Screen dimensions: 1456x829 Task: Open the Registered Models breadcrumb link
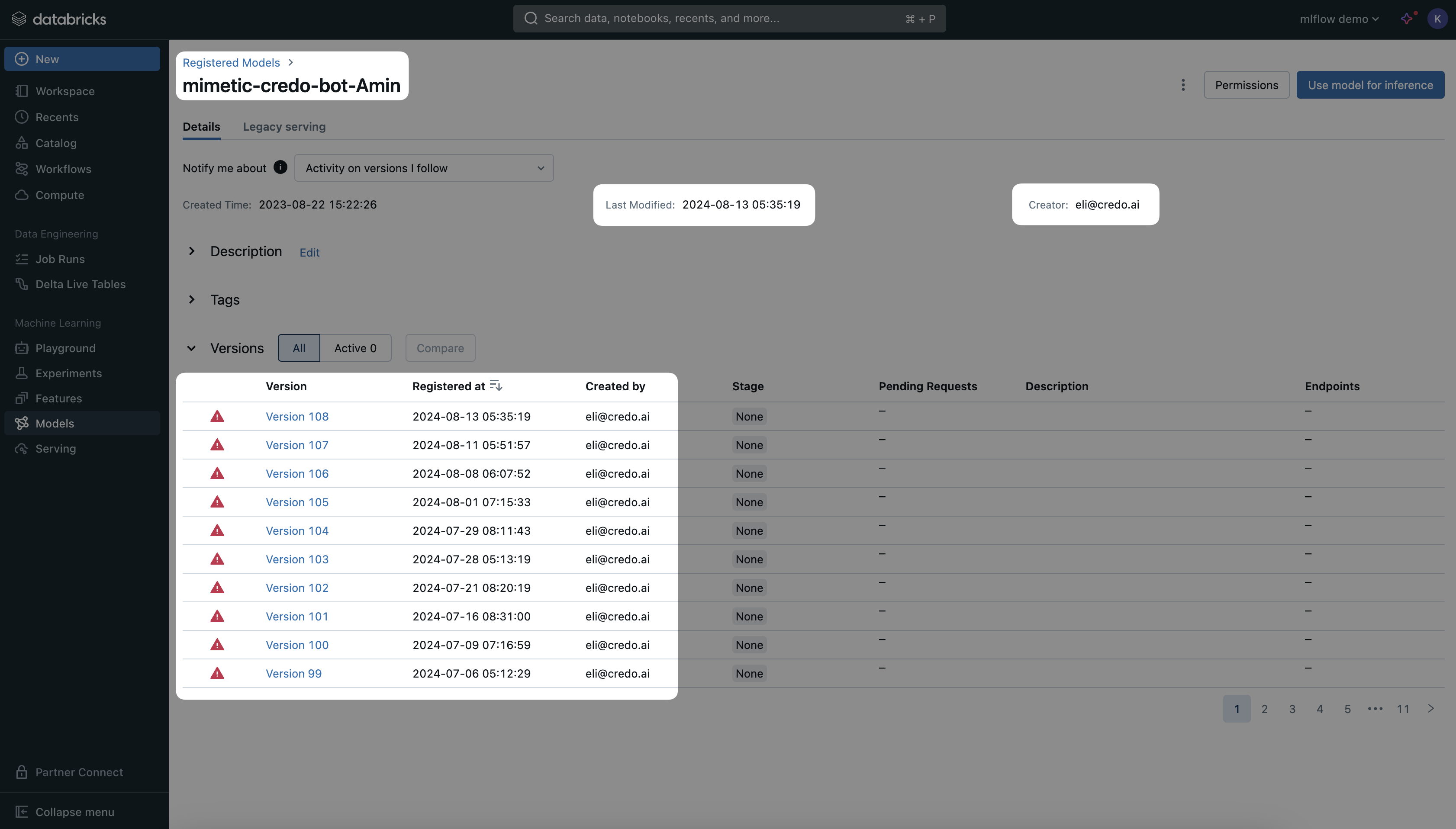pyautogui.click(x=231, y=63)
